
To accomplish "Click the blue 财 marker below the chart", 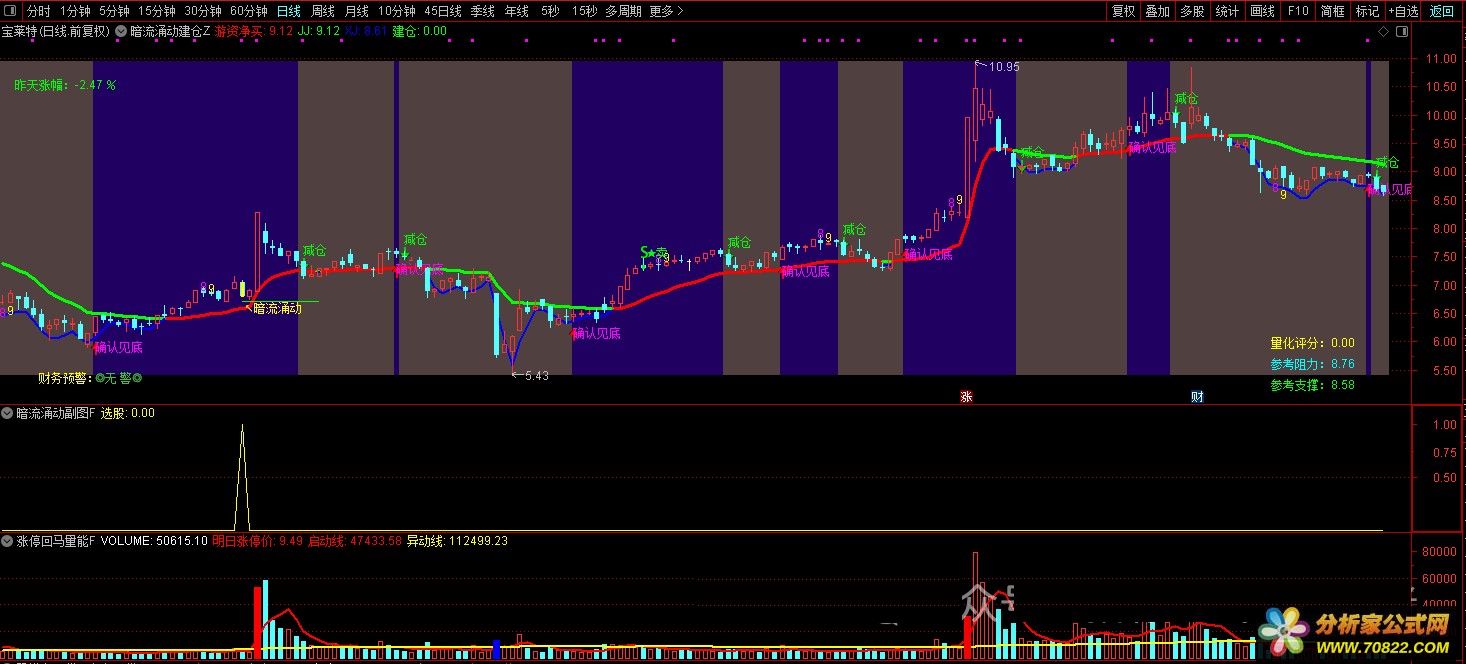I will coord(1197,397).
